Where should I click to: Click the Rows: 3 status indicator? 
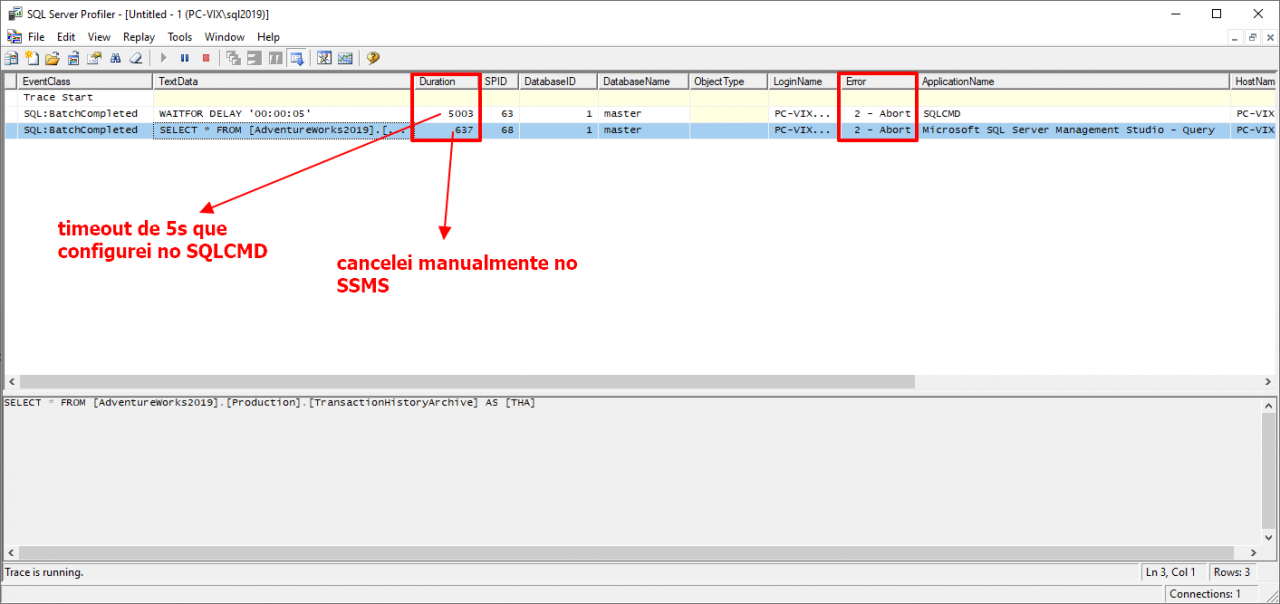tap(1234, 571)
